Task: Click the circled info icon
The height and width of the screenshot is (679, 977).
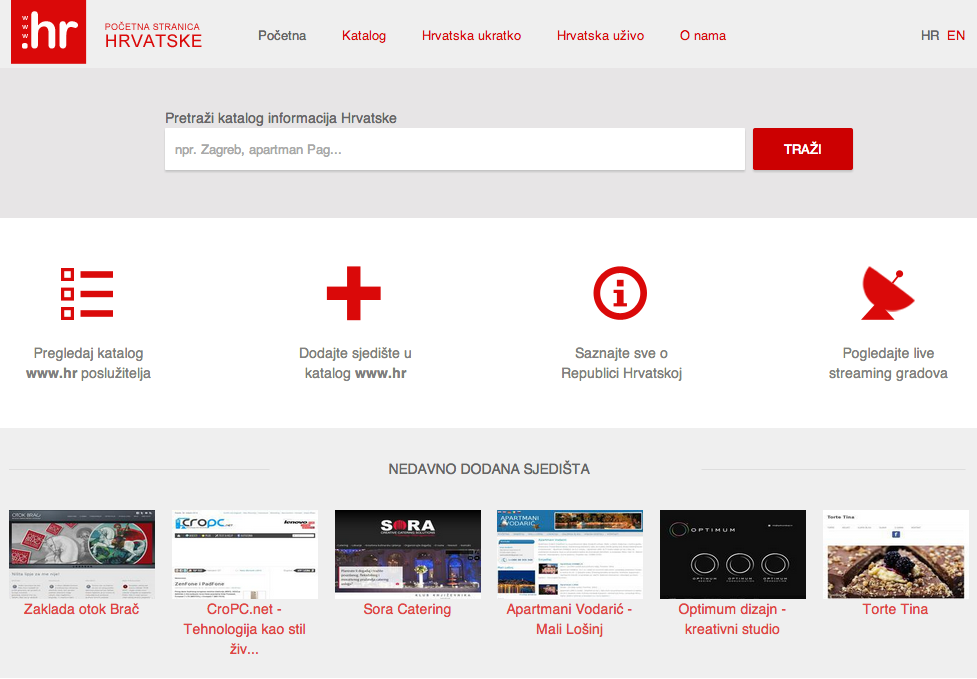Action: [620, 293]
